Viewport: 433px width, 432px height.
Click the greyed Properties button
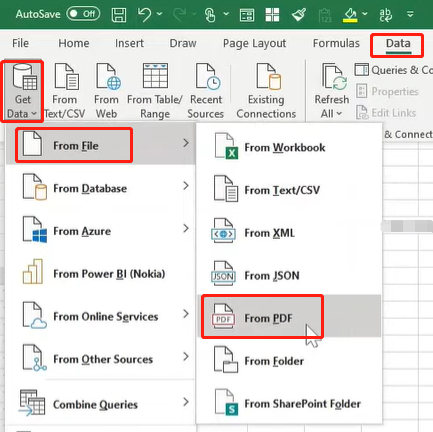[387, 91]
